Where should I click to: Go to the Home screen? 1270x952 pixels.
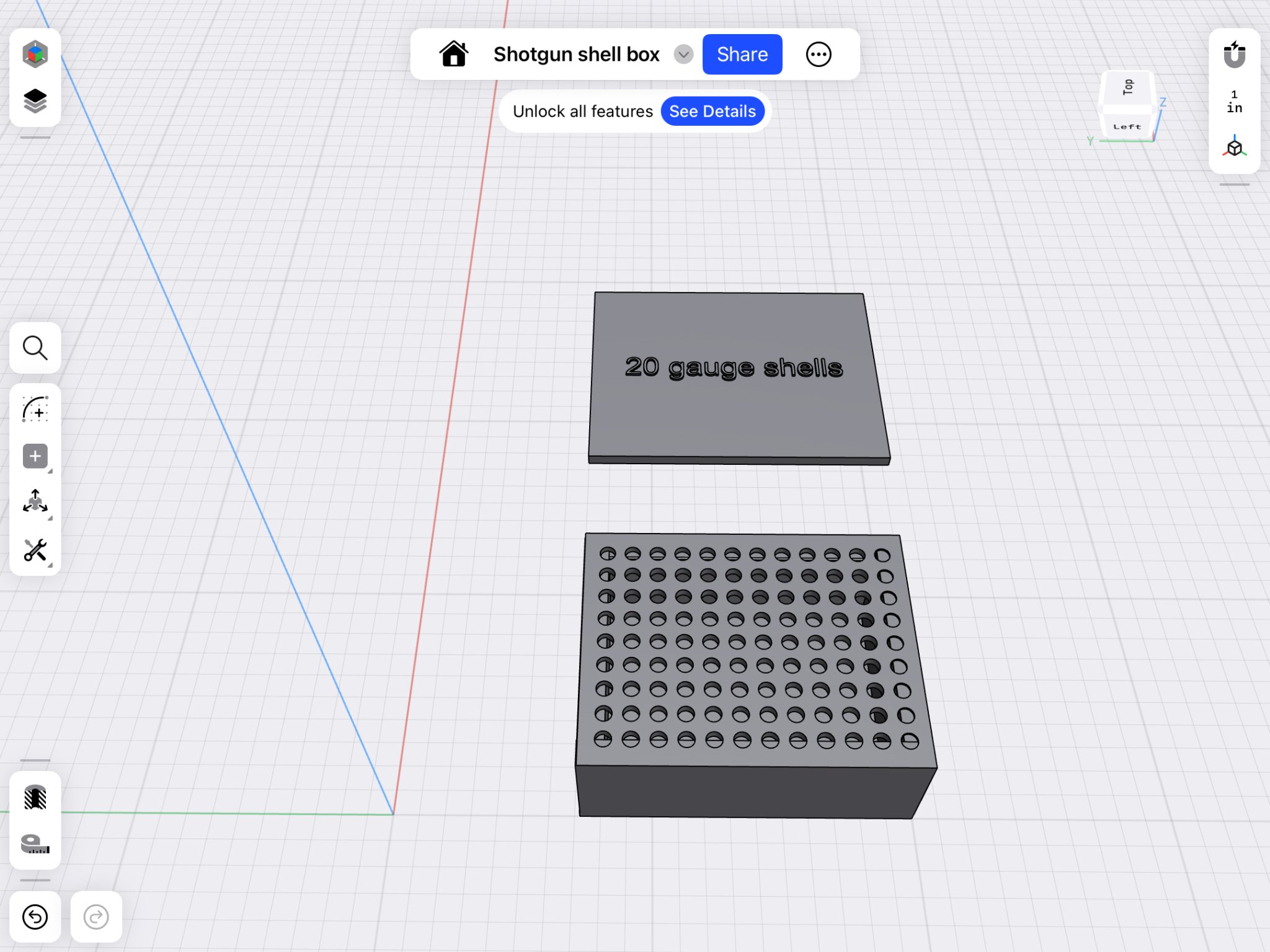pos(454,55)
